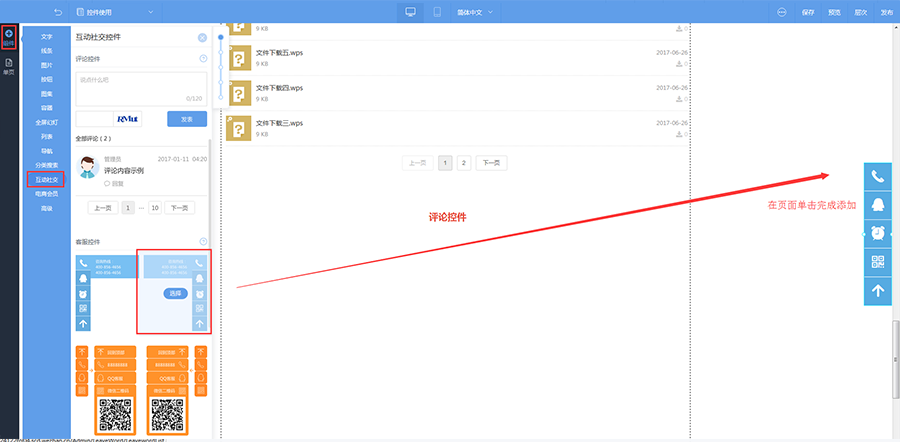Click the QR code icon in floating bar
The width and height of the screenshot is (900, 442).
coord(878,262)
